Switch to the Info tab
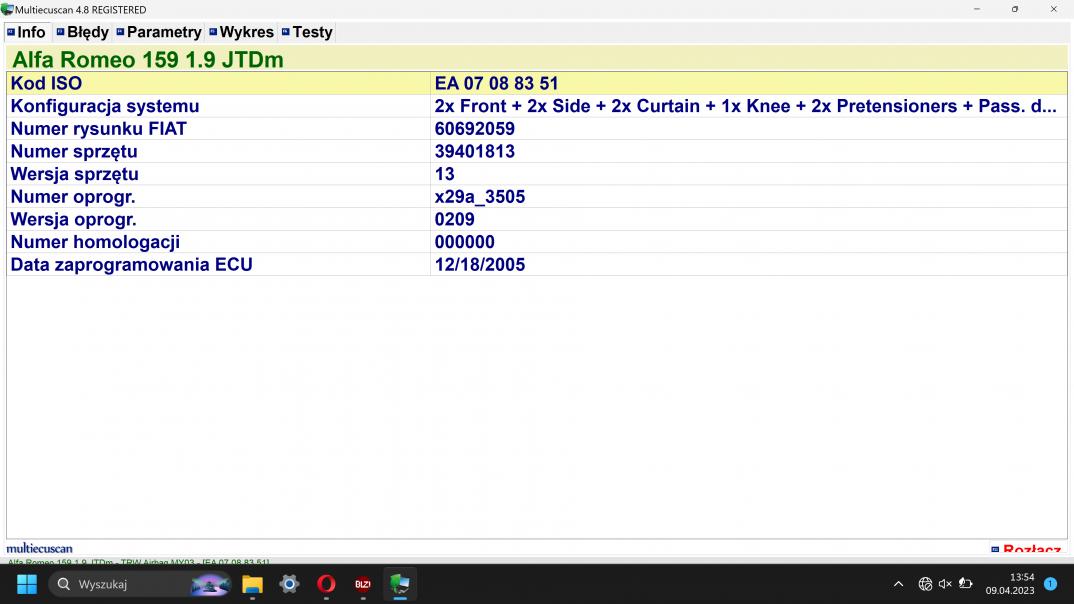 coord(27,32)
